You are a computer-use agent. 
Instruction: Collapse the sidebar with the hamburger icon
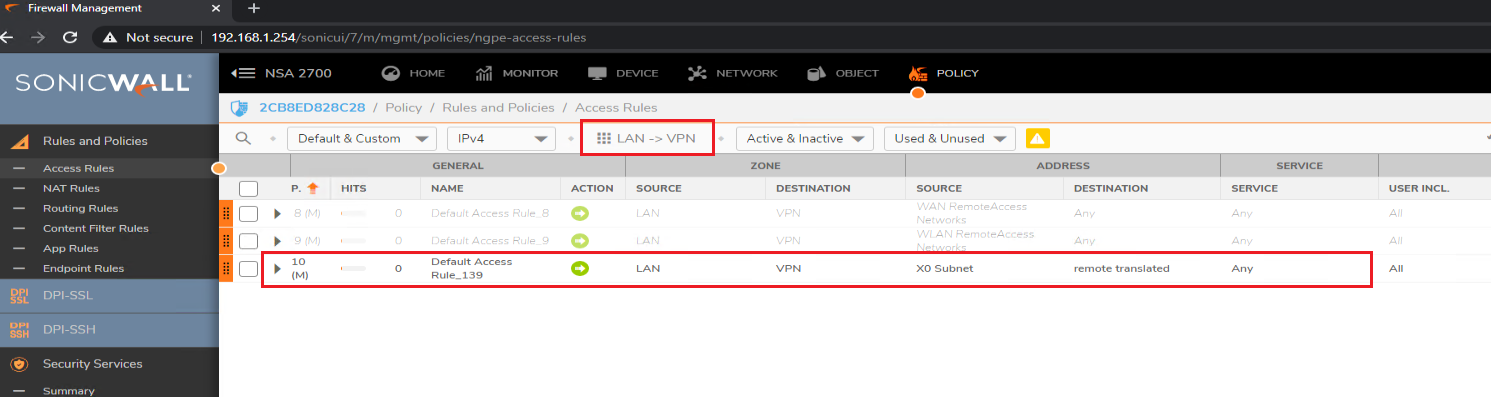click(243, 73)
